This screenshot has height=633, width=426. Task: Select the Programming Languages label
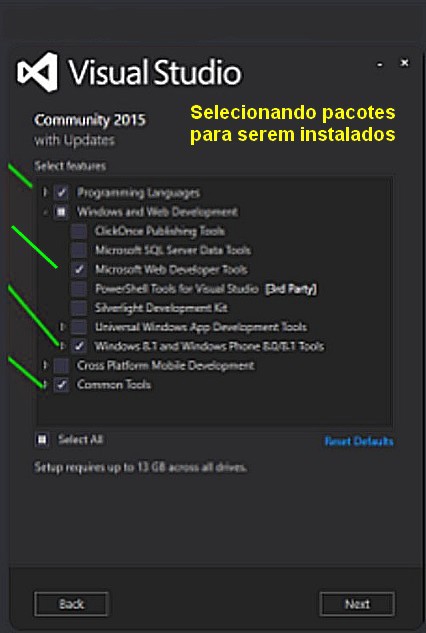[x=139, y=193]
